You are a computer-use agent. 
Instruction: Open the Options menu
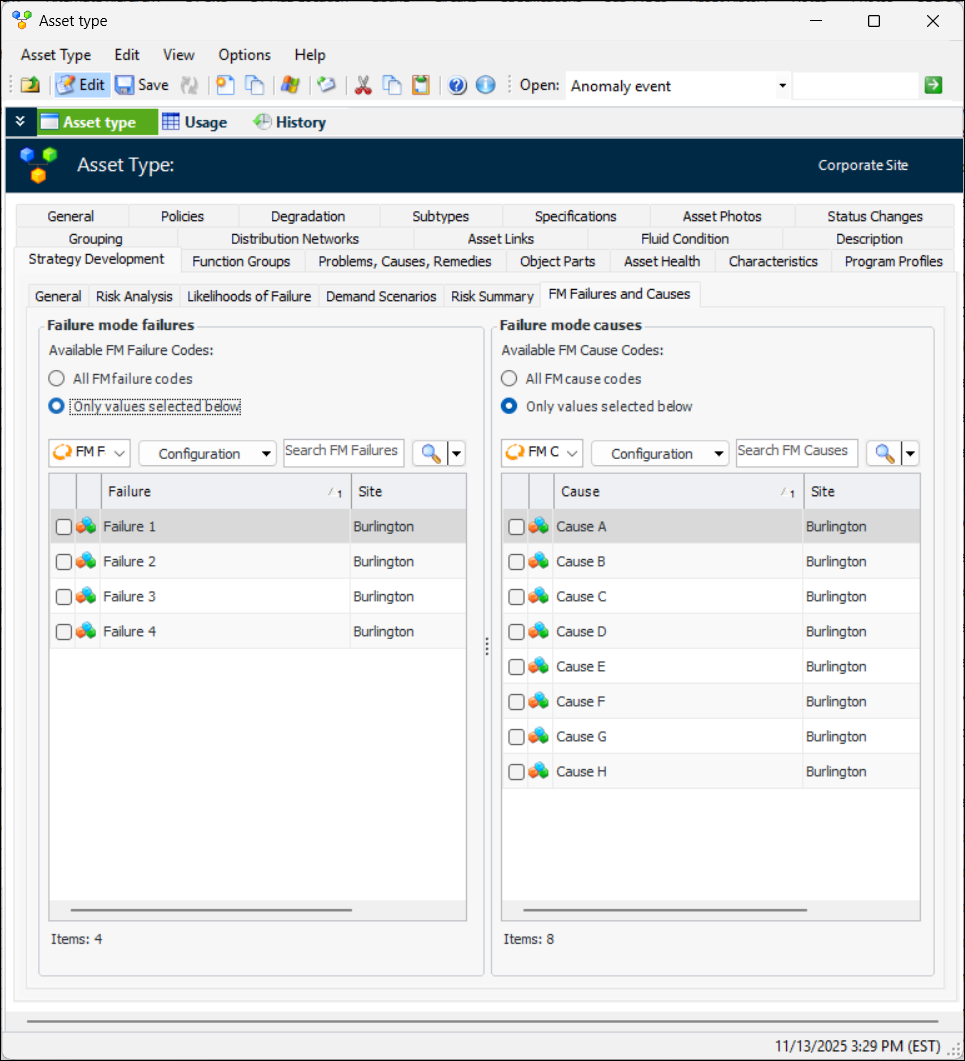(x=244, y=55)
